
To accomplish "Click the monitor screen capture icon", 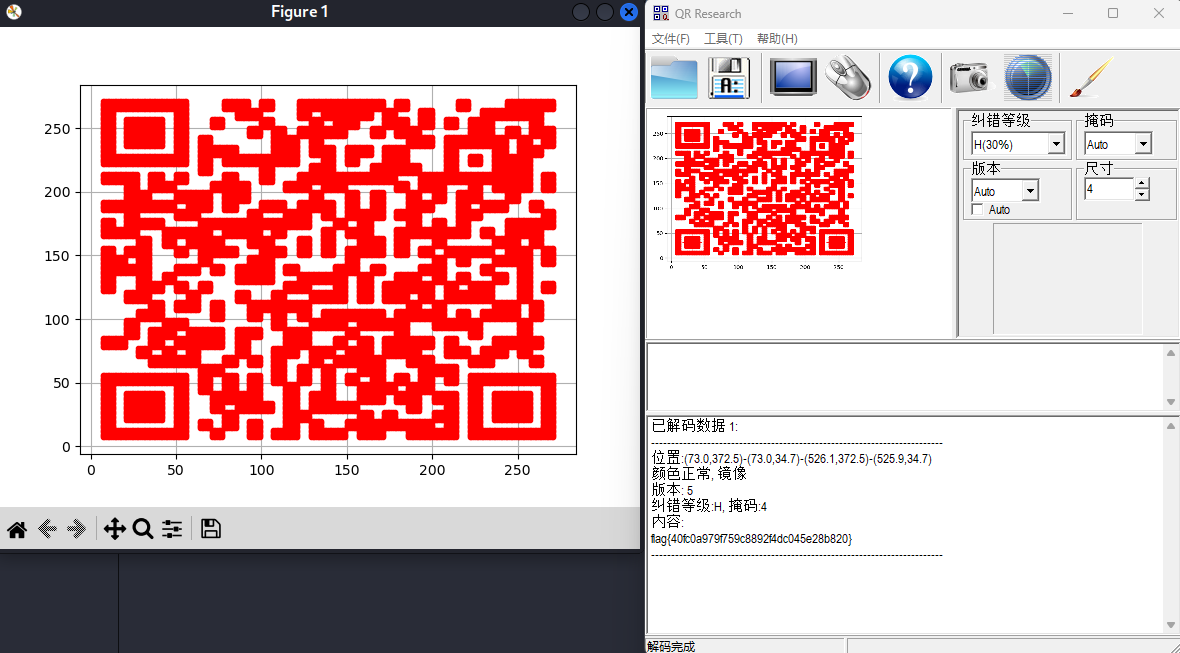I will pos(793,77).
